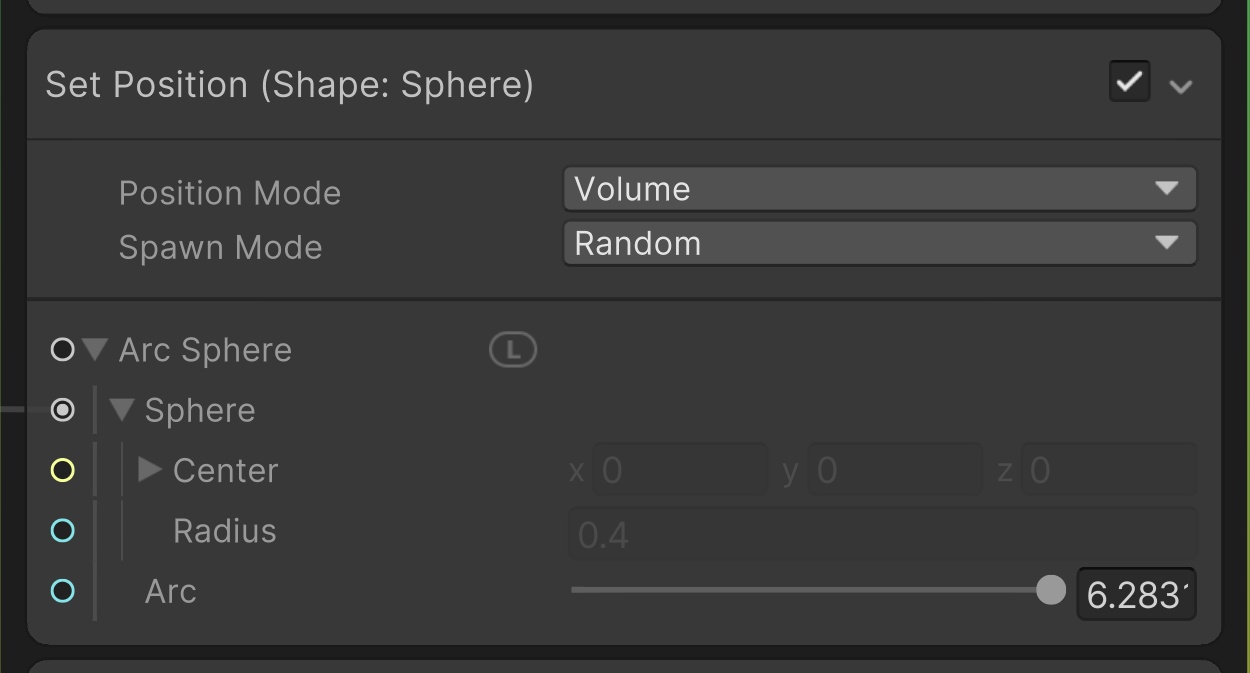Collapse the Sphere foldout triangle
1250x673 pixels.
coord(122,410)
